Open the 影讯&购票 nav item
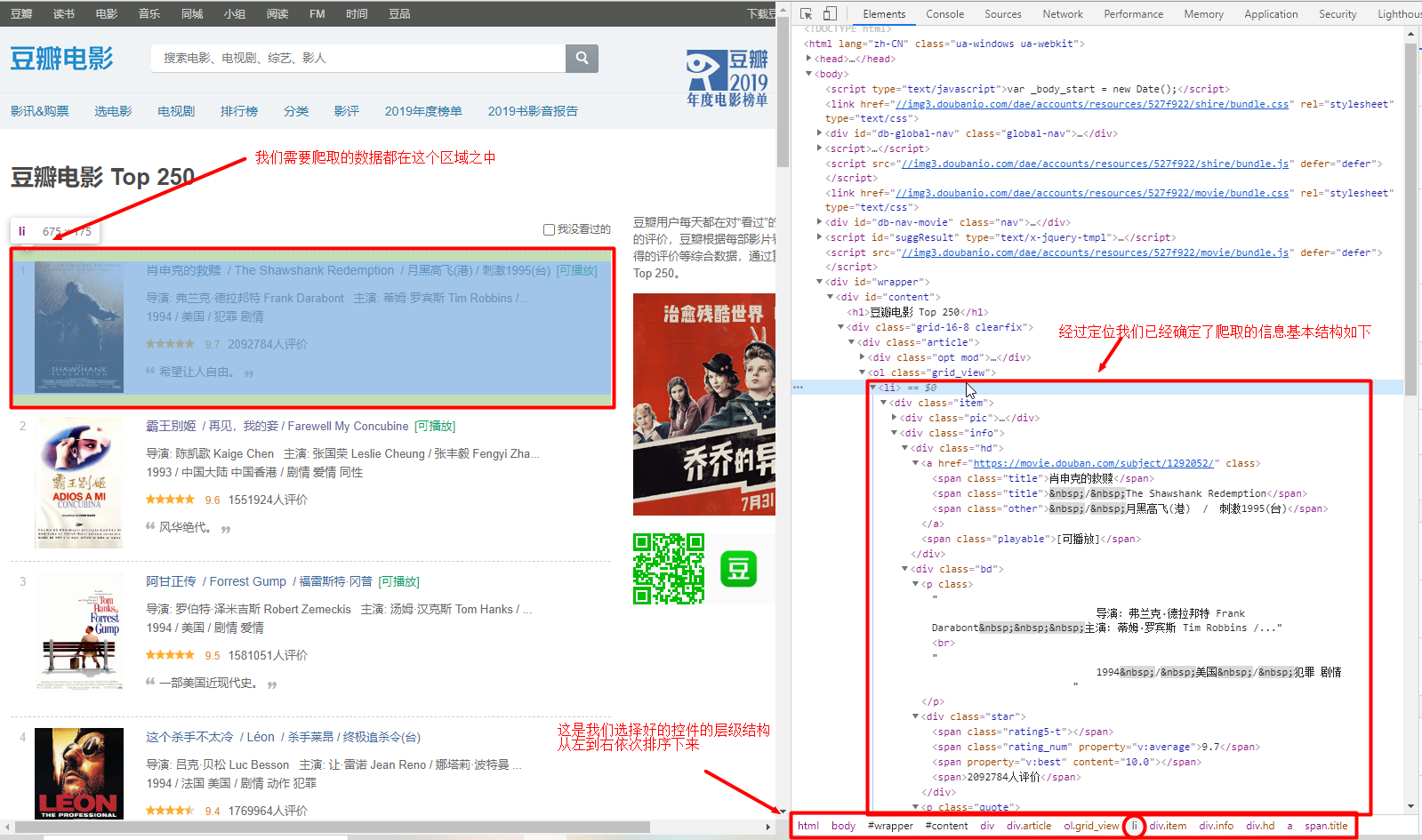 point(40,111)
